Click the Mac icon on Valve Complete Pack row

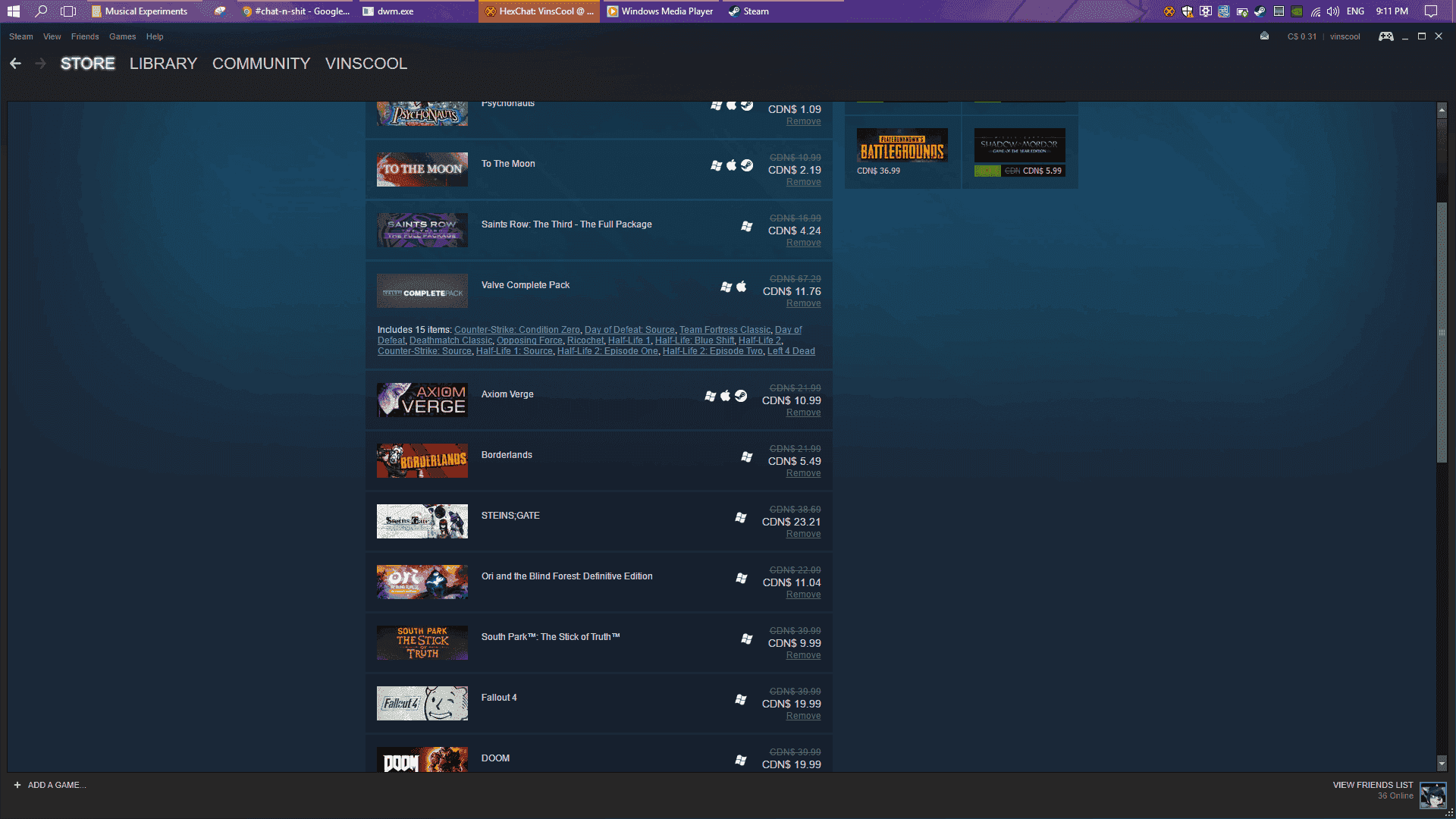click(x=741, y=287)
